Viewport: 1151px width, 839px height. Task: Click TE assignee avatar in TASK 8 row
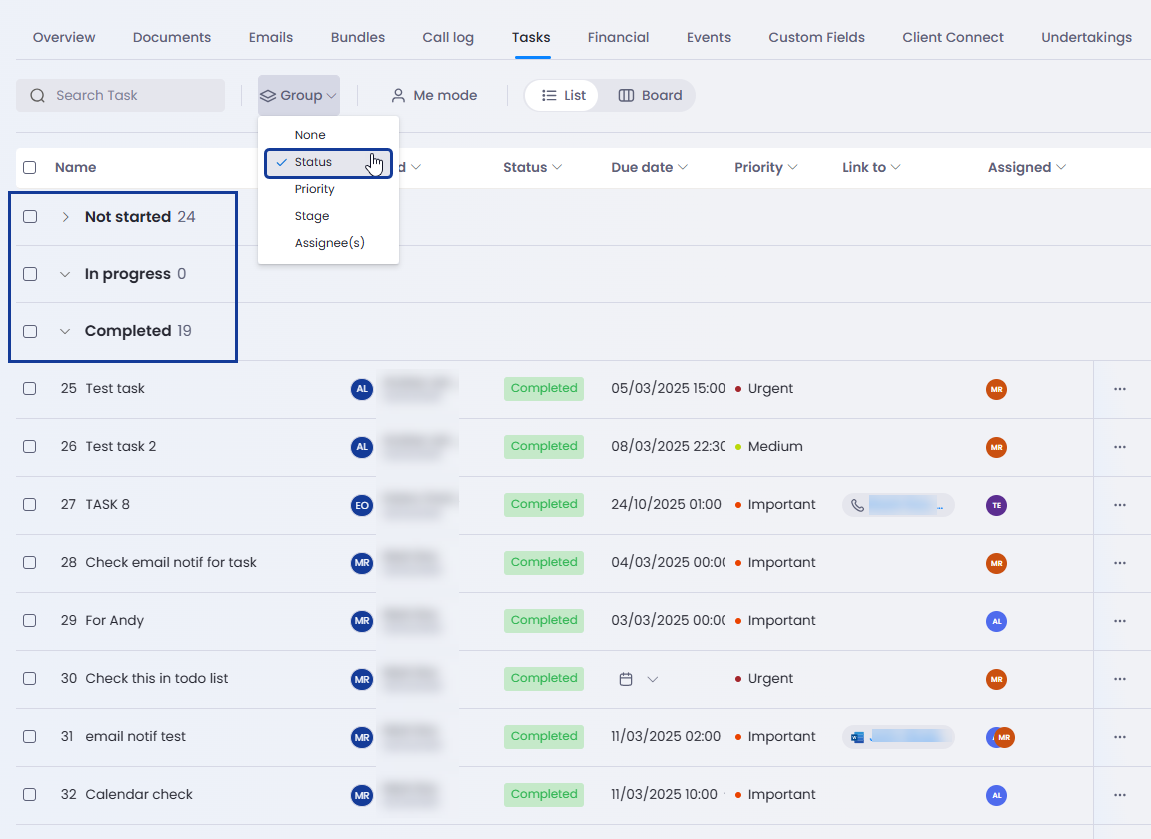pos(996,505)
